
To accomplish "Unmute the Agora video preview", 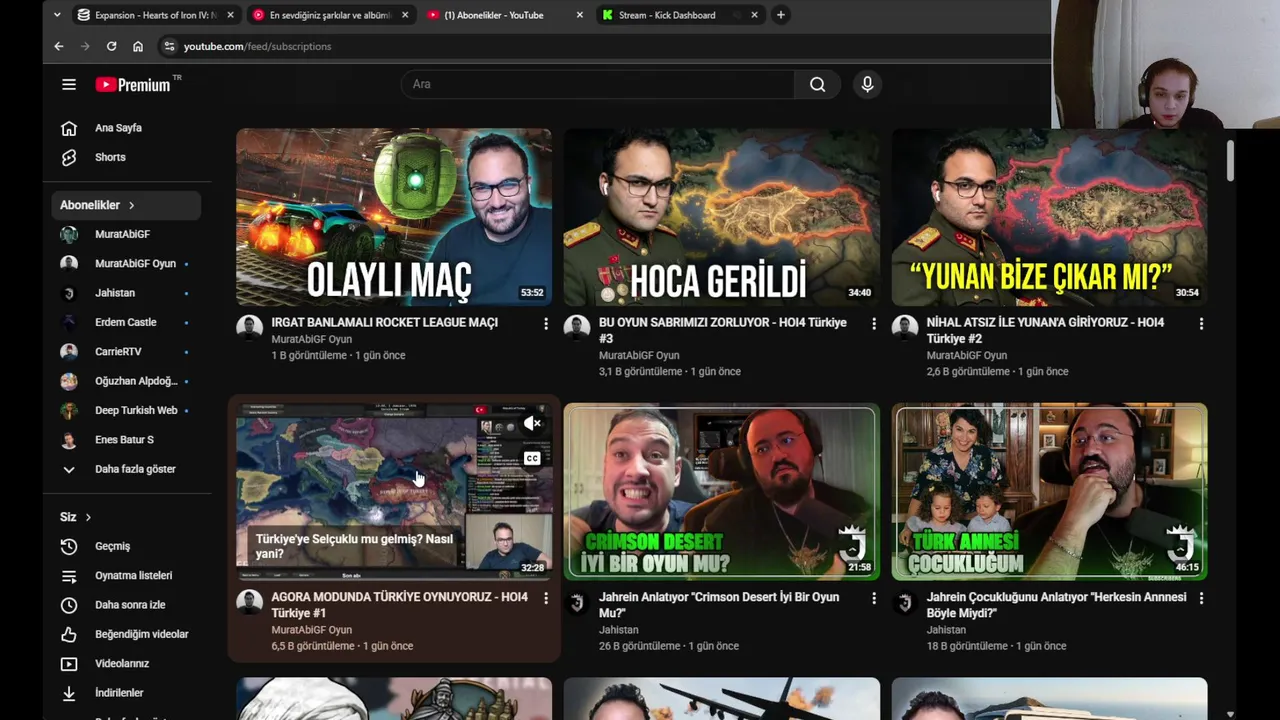I will [532, 424].
